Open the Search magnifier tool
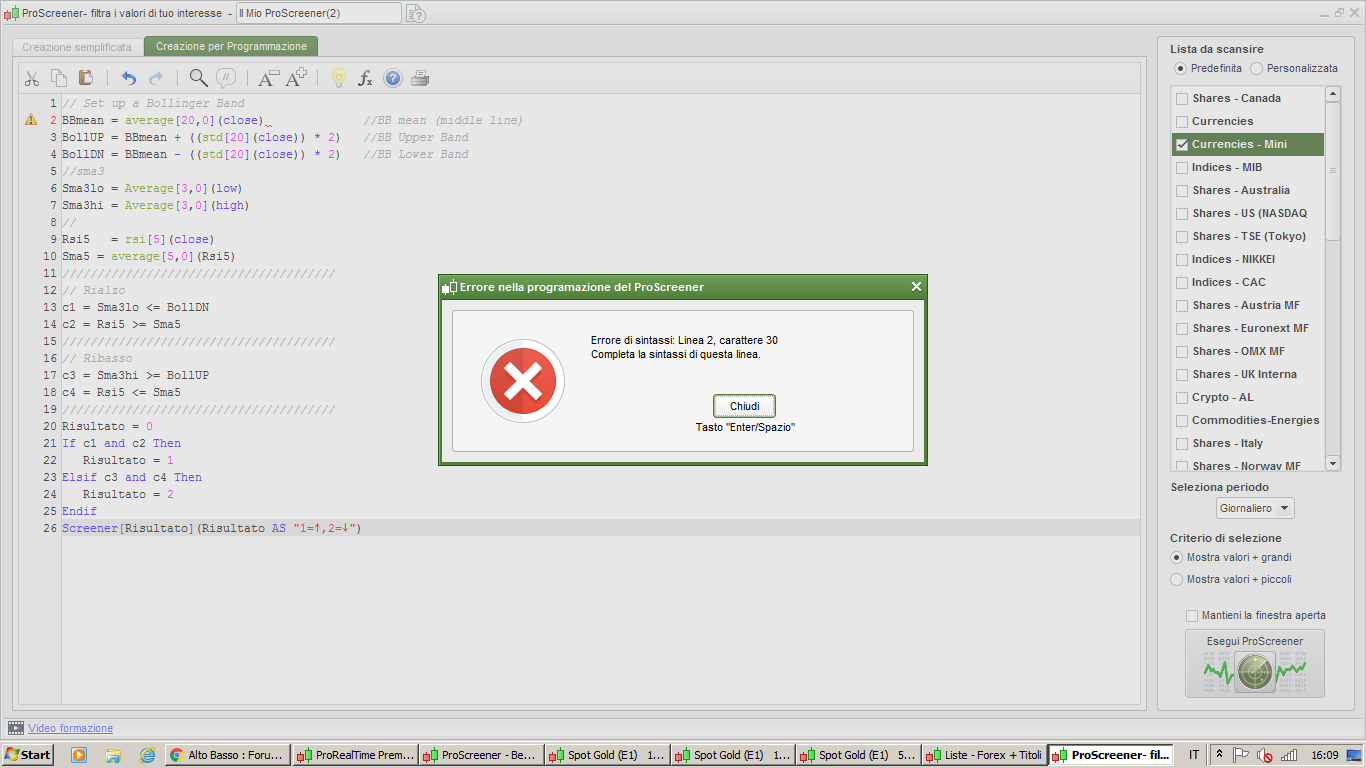1366x768 pixels. [x=199, y=78]
